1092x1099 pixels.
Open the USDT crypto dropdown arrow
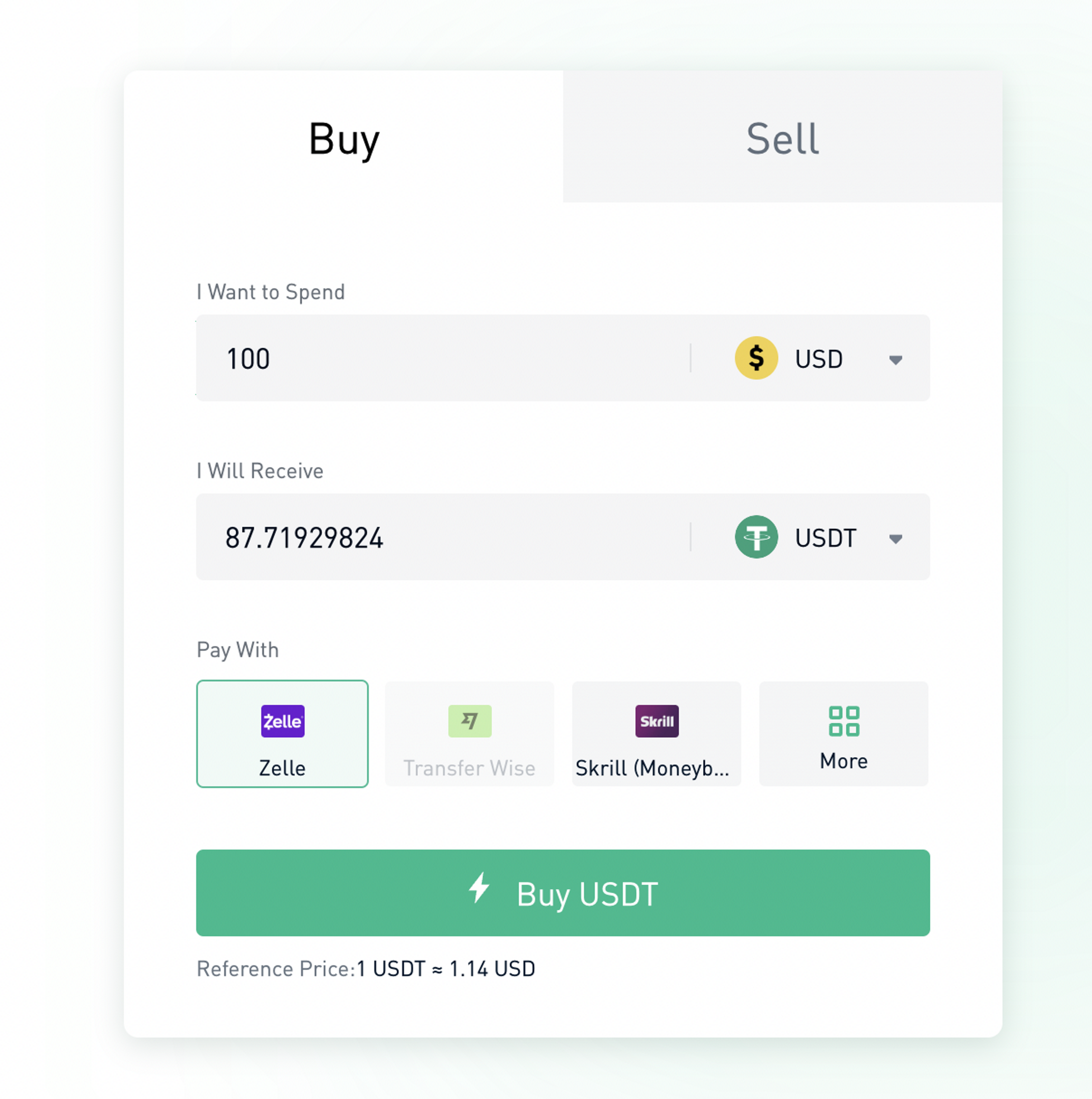pyautogui.click(x=895, y=539)
